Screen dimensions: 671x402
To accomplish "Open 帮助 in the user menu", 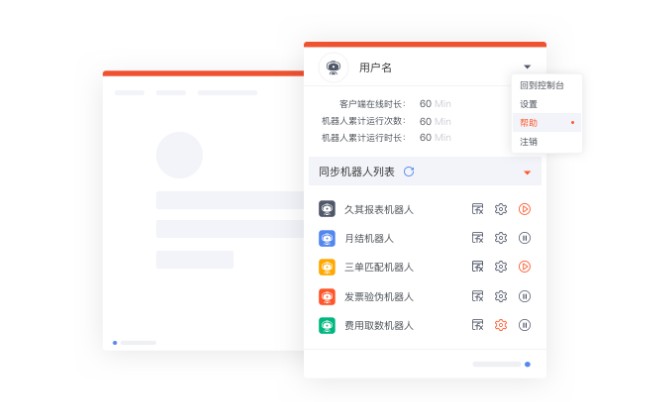I will pyautogui.click(x=546, y=123).
